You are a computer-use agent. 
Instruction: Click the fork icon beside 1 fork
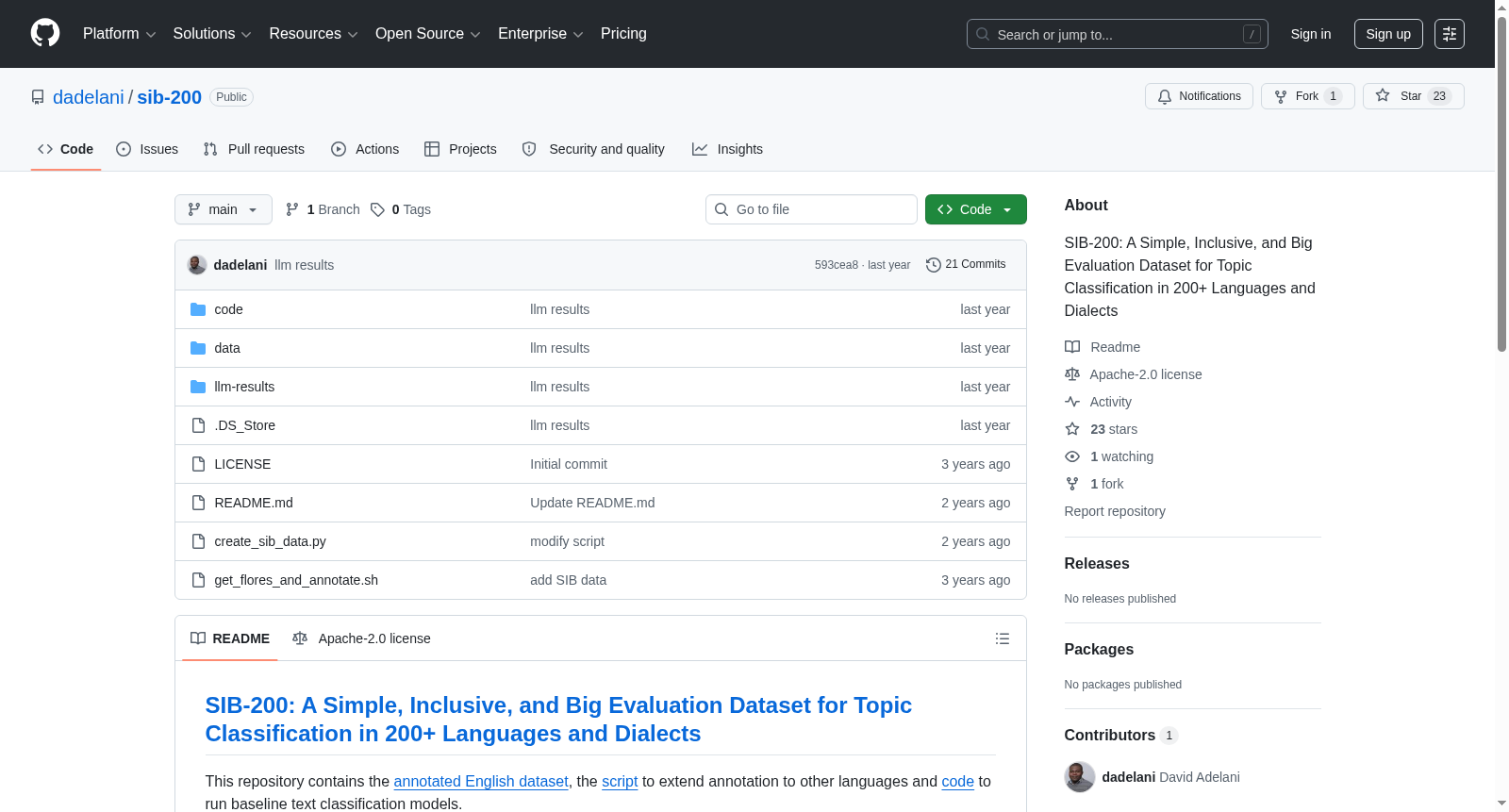pos(1072,484)
